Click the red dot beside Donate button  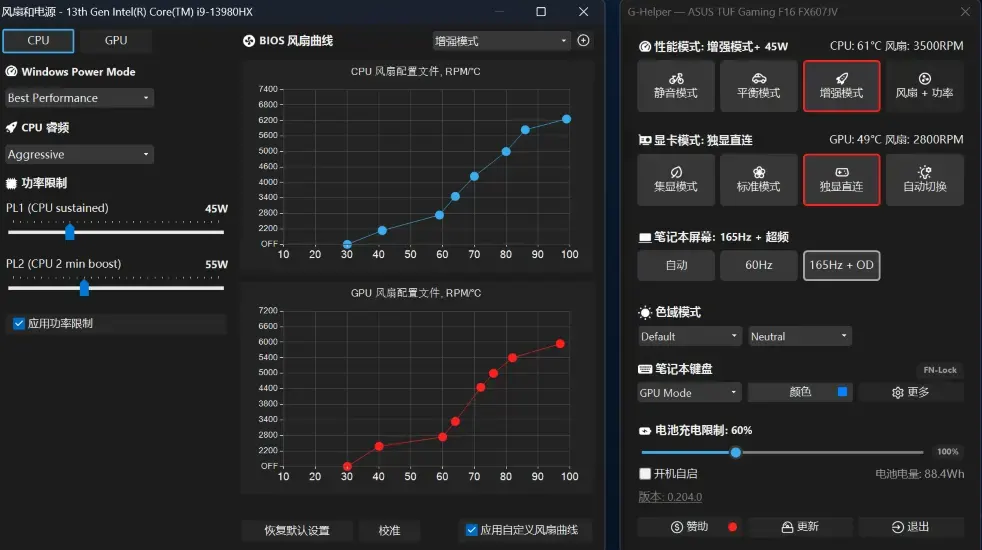pyautogui.click(x=732, y=527)
